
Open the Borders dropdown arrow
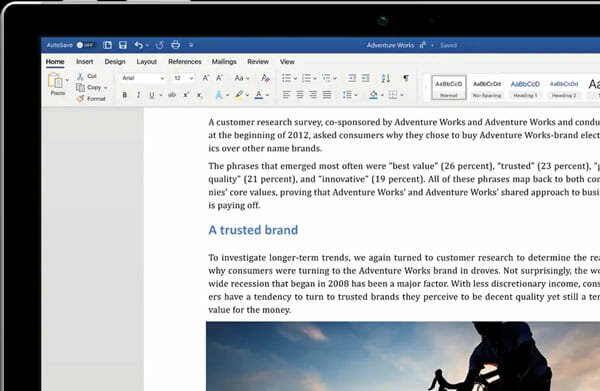pyautogui.click(x=402, y=95)
